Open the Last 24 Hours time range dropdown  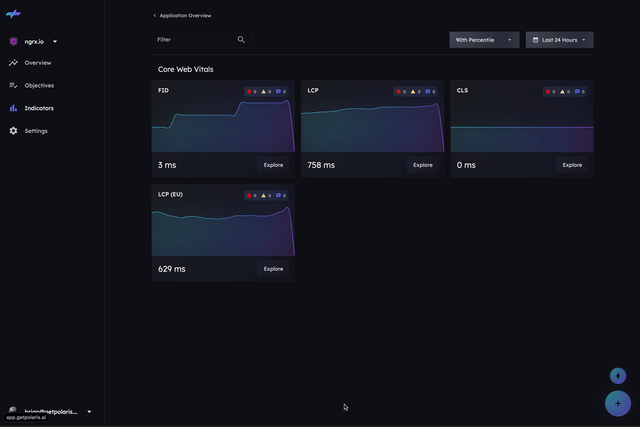[559, 40]
